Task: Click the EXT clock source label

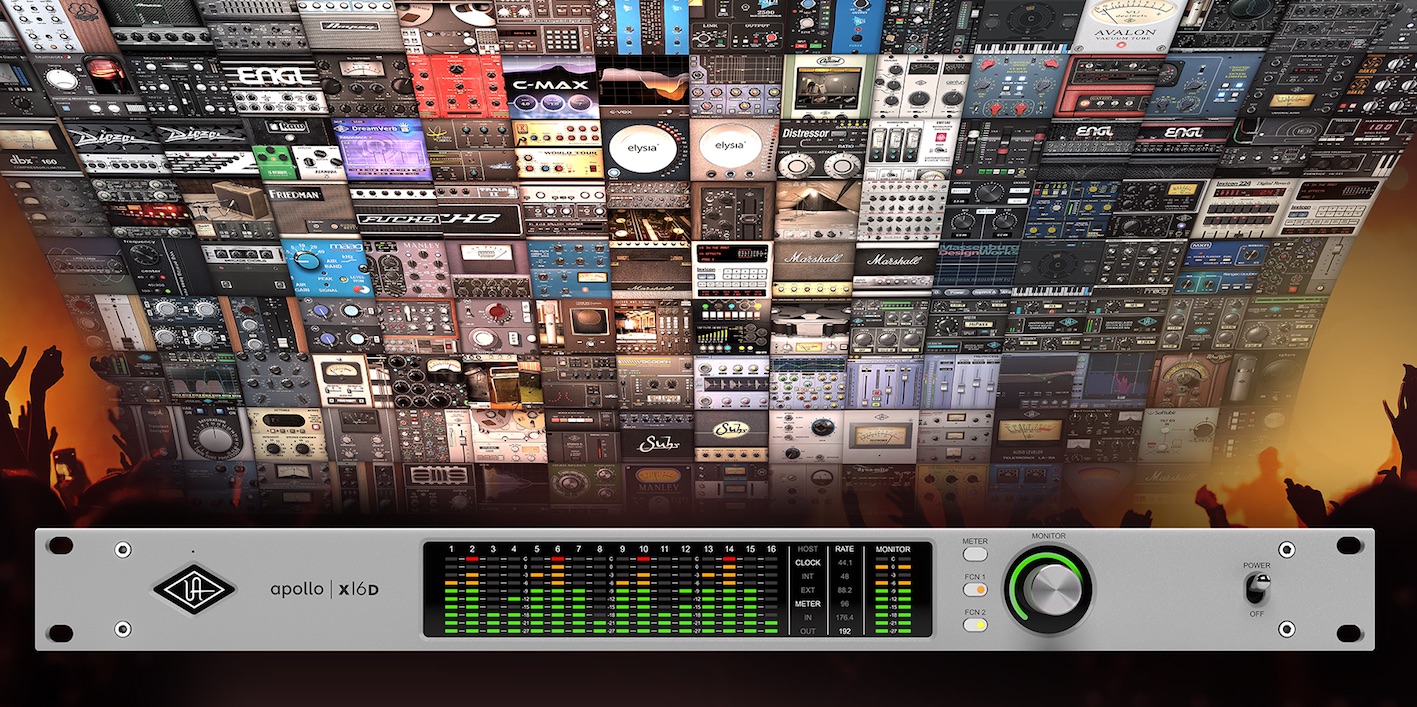Action: pyautogui.click(x=808, y=590)
